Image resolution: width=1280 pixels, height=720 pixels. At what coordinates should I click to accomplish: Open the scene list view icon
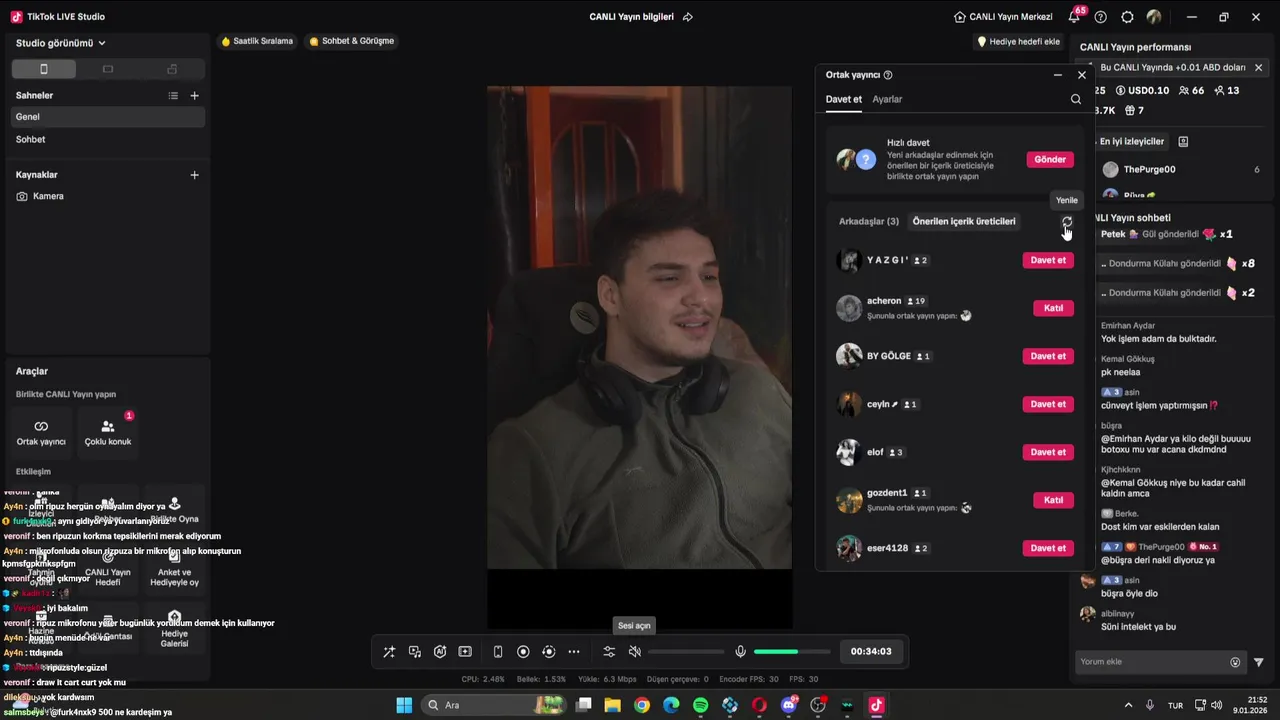coord(173,96)
